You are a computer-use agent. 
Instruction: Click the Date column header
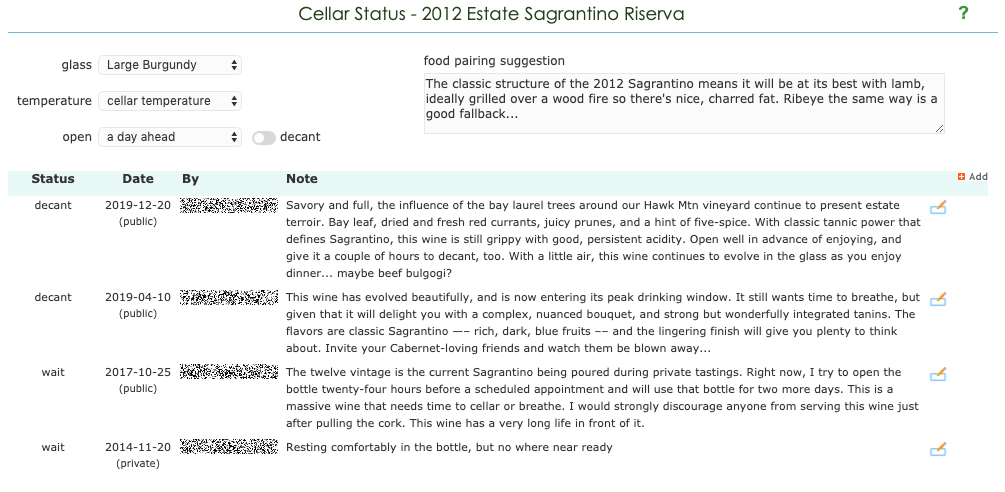pyautogui.click(x=138, y=179)
